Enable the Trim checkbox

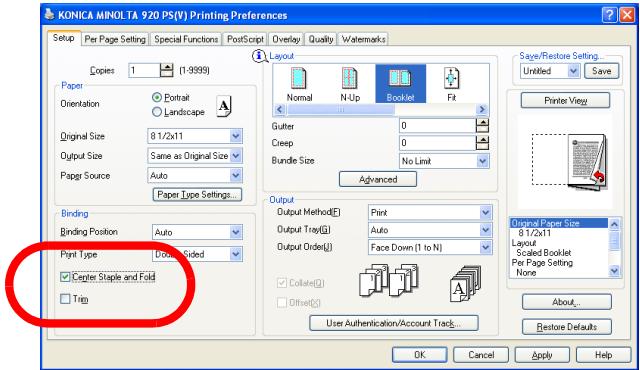[65, 299]
